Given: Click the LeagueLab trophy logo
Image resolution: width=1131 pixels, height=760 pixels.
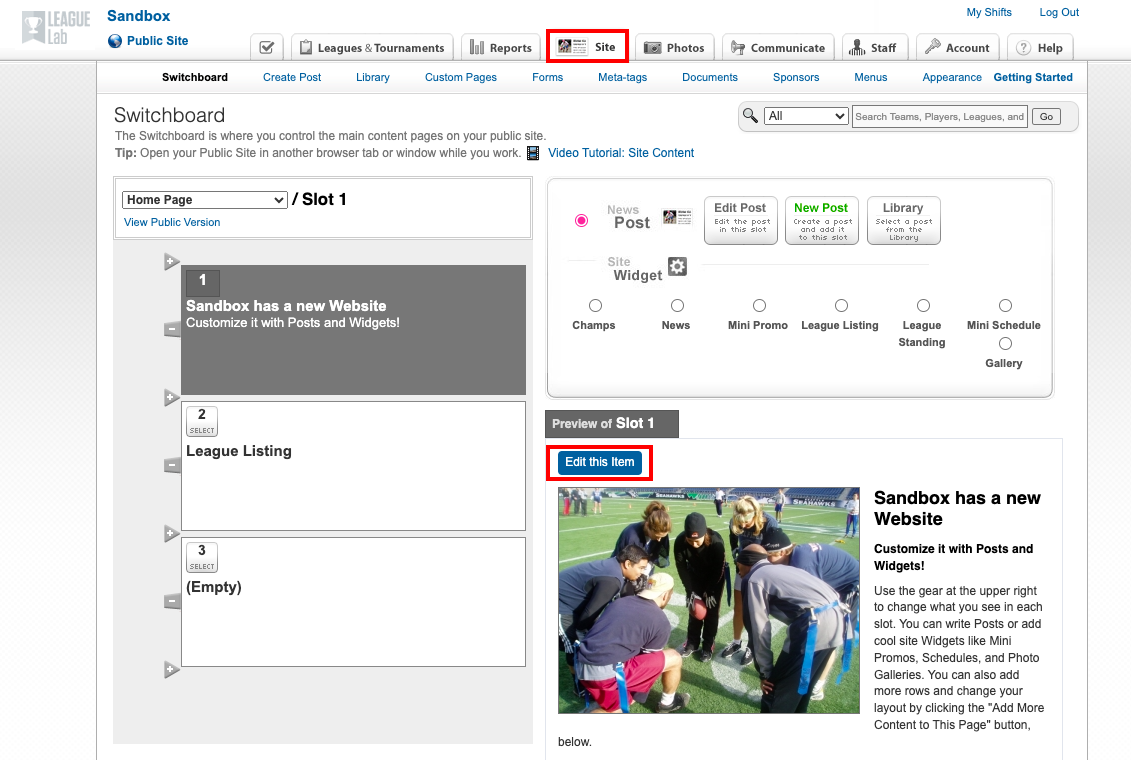Looking at the screenshot, I should [x=56, y=28].
